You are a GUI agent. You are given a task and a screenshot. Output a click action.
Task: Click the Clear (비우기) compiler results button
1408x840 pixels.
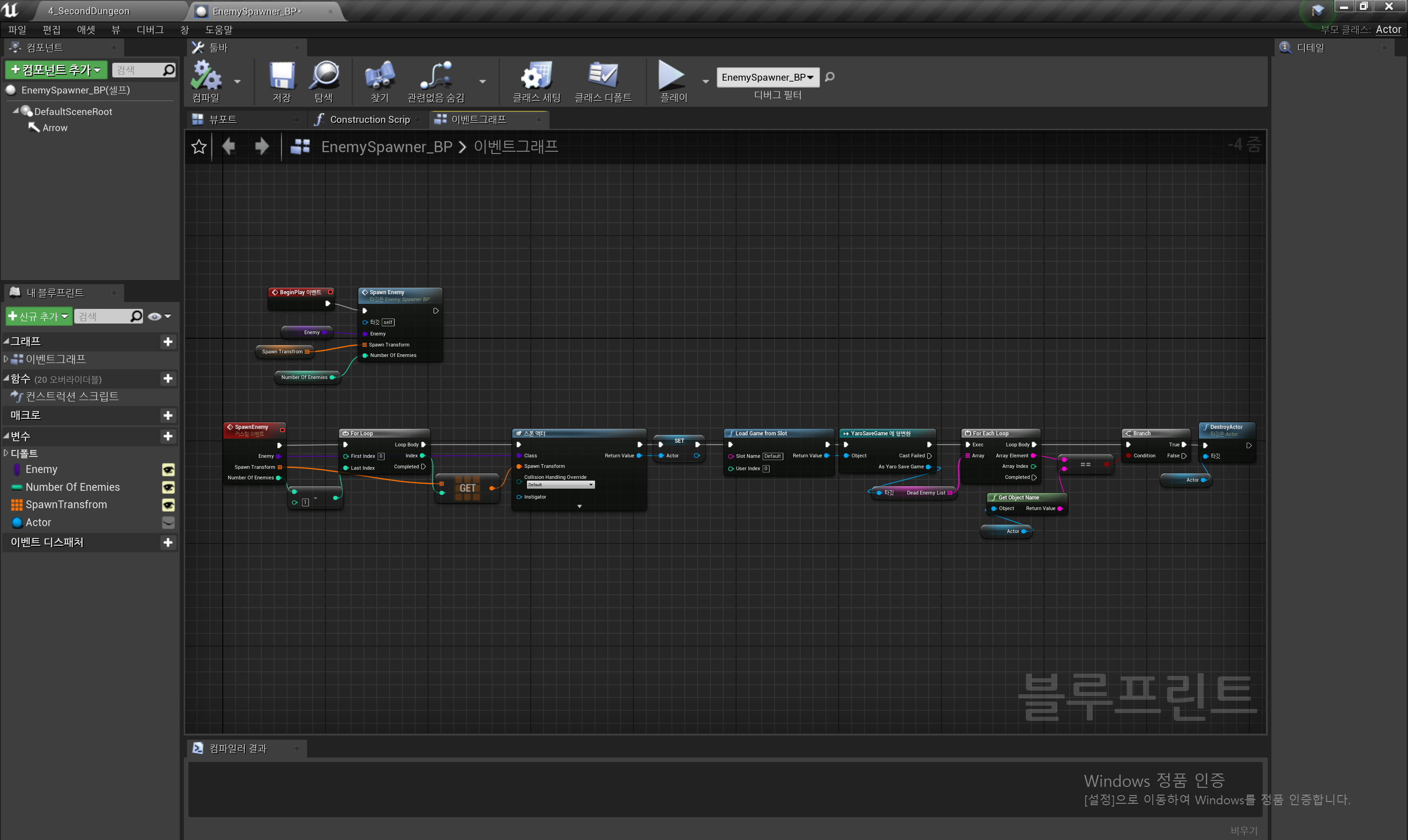point(1243,830)
